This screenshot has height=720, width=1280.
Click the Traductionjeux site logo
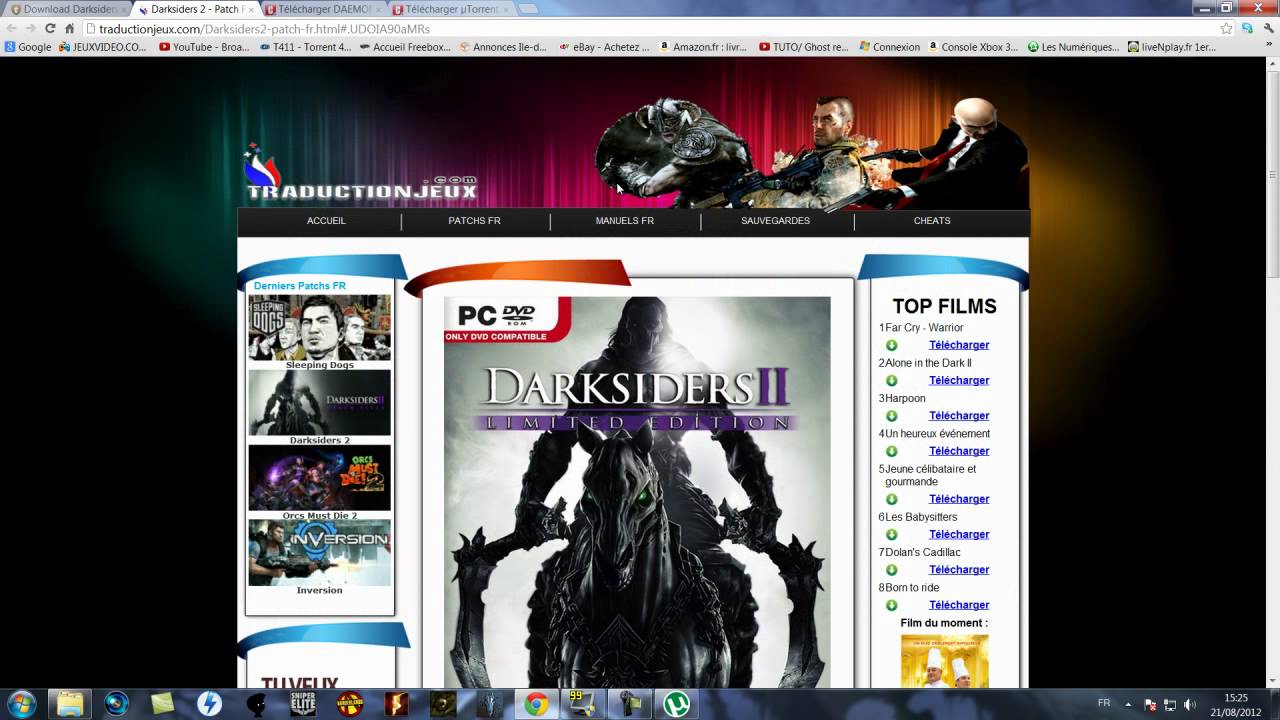(360, 174)
